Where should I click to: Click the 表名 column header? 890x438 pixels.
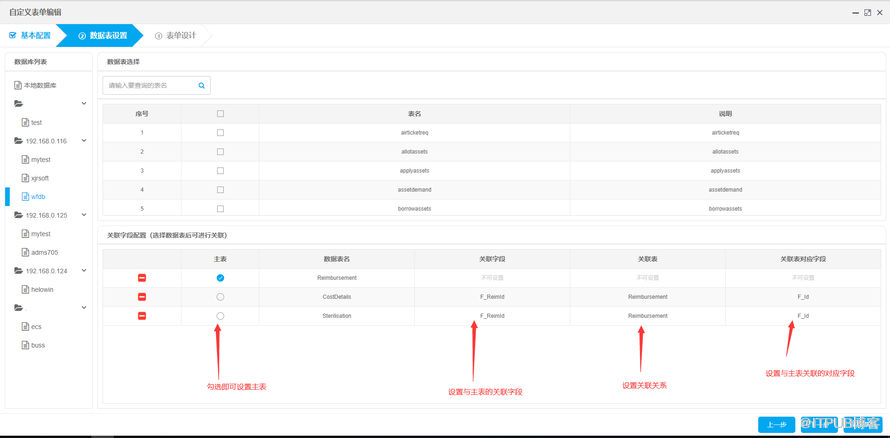coord(414,113)
